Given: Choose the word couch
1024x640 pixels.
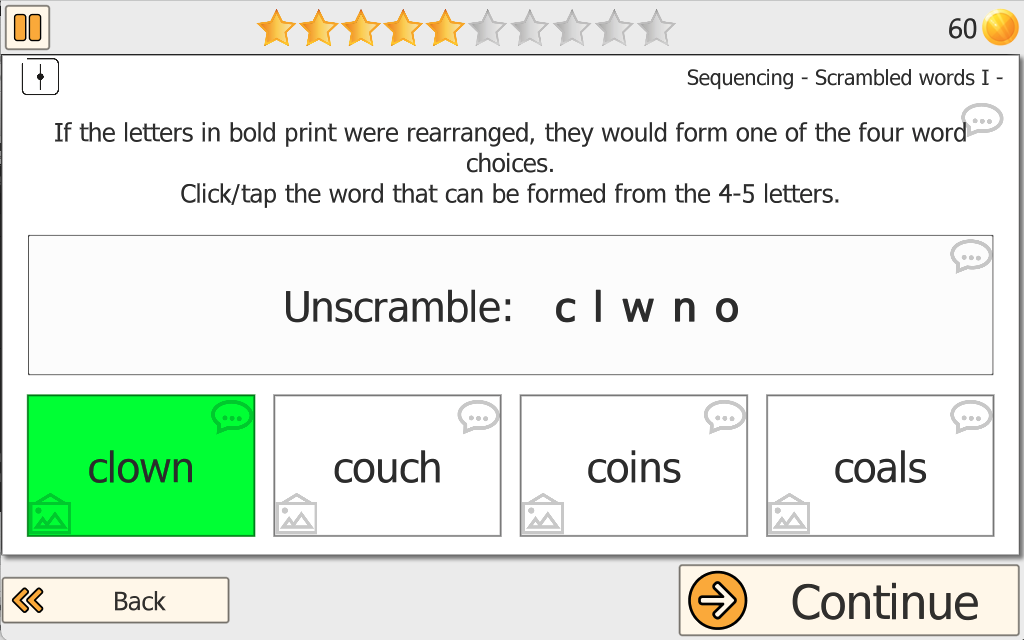Looking at the screenshot, I should pyautogui.click(x=387, y=468).
